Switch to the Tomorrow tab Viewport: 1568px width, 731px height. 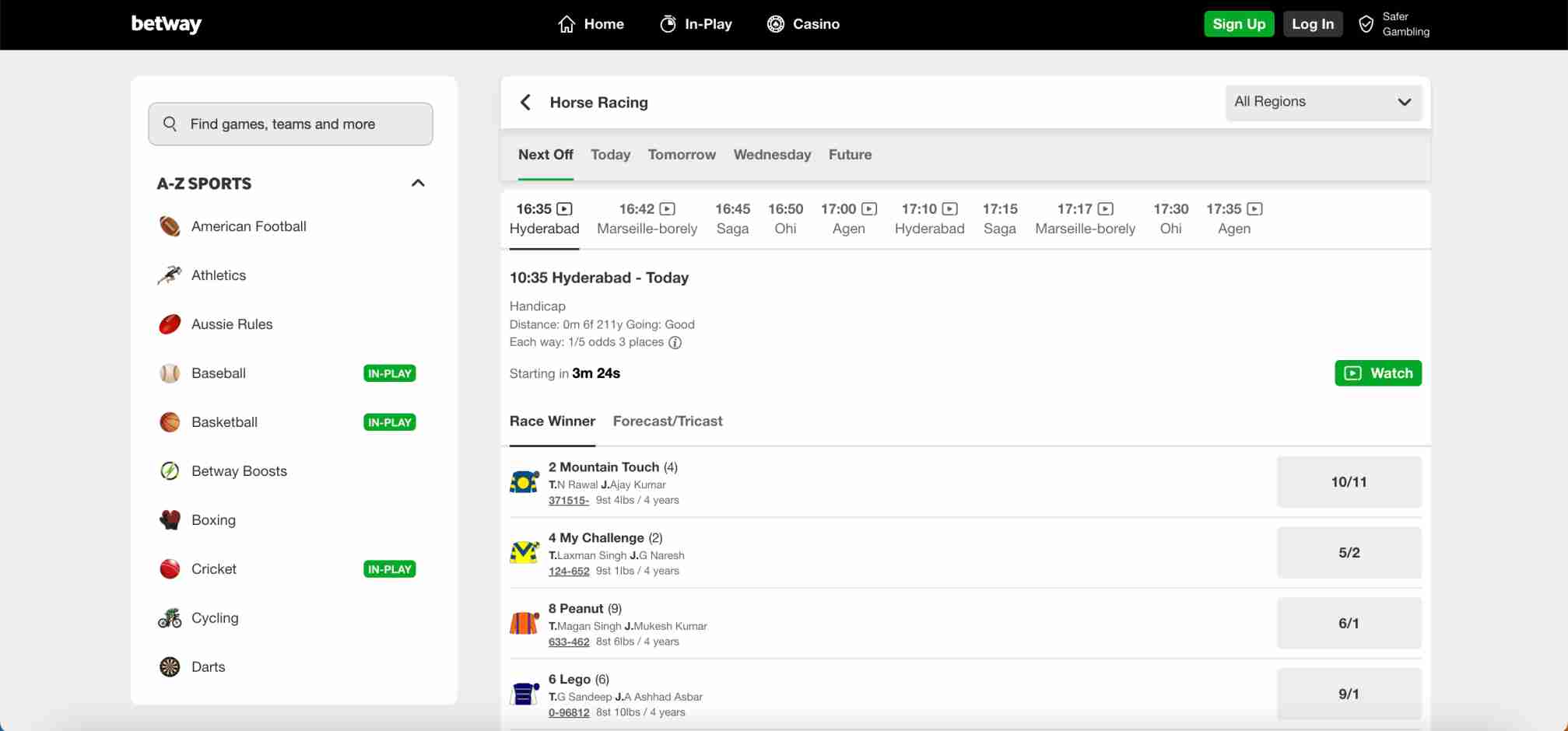(x=682, y=155)
